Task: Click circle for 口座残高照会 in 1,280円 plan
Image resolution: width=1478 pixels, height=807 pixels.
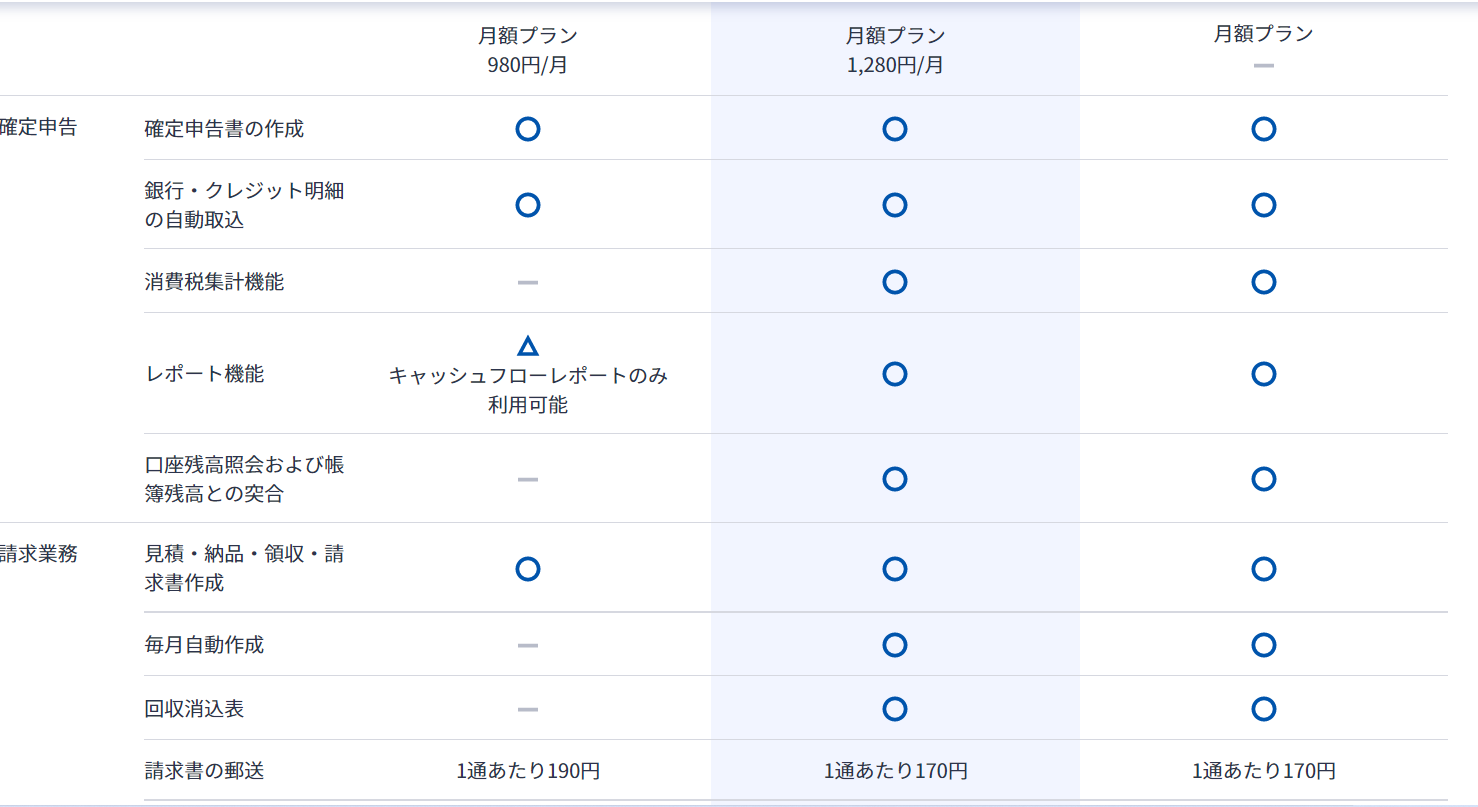Action: coord(895,479)
